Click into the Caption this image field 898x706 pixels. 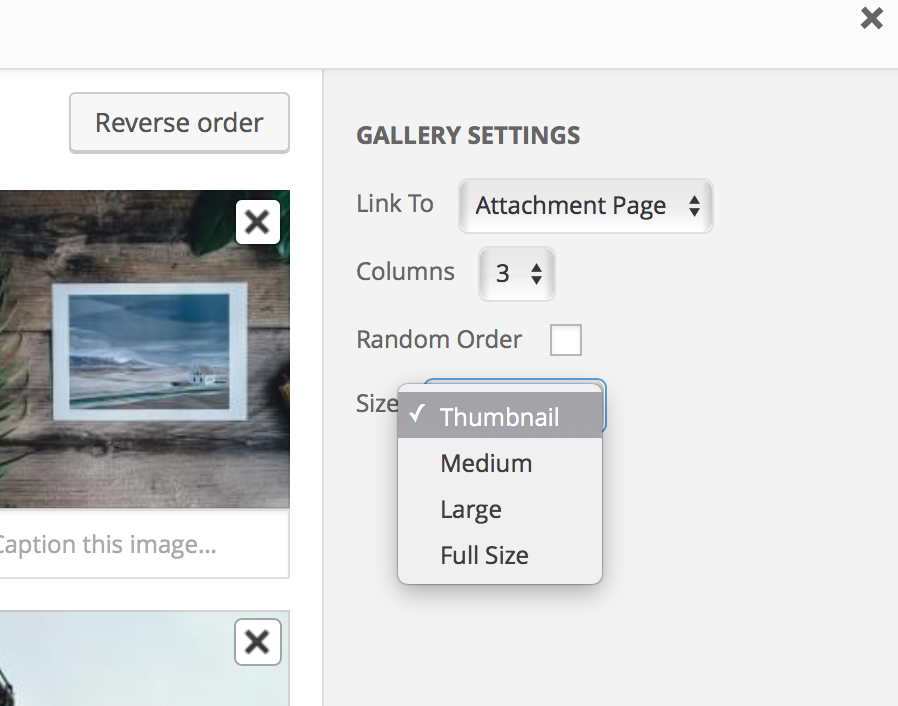[x=140, y=545]
